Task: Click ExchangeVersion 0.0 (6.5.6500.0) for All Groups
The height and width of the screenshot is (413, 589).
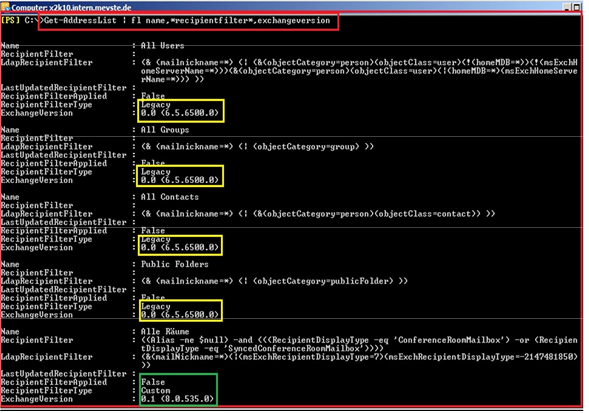Action: tap(180, 180)
